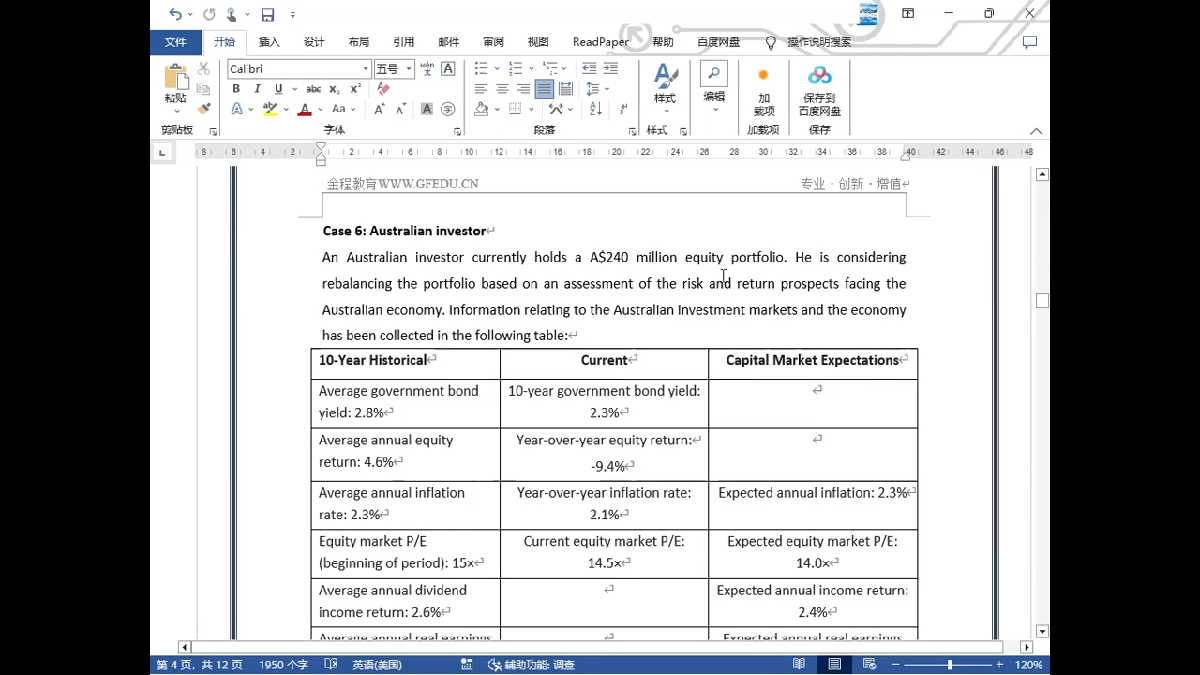Screen dimensions: 1200x675
Task: Click the 加载项 add-ins button
Action: click(x=763, y=90)
